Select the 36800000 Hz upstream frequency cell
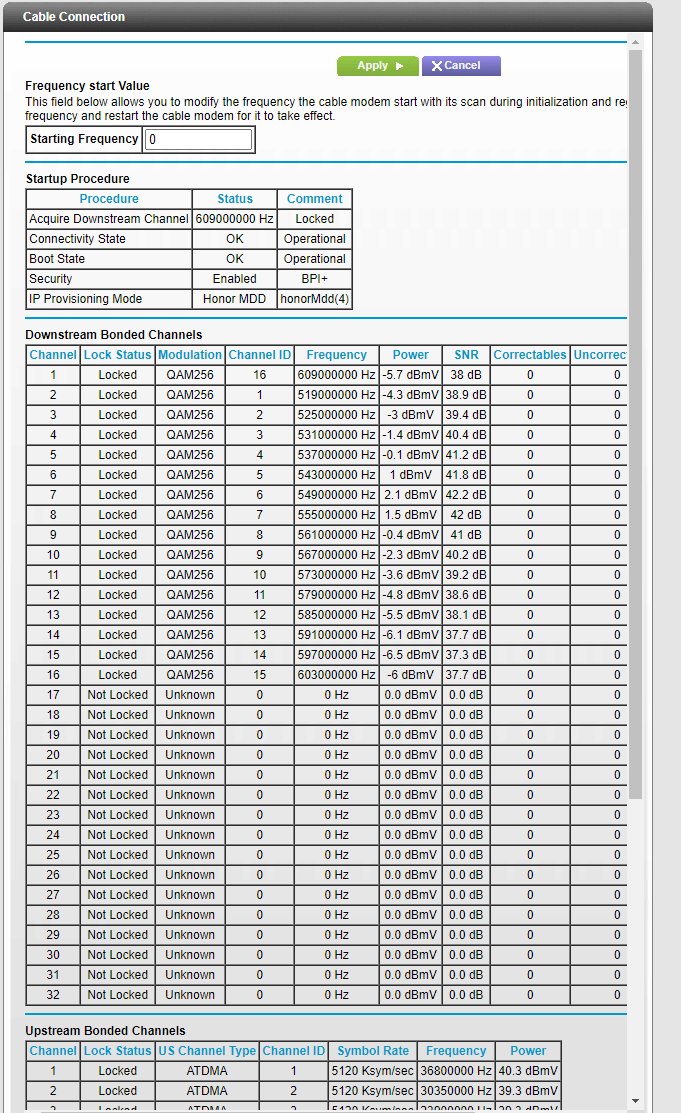 point(455,1071)
